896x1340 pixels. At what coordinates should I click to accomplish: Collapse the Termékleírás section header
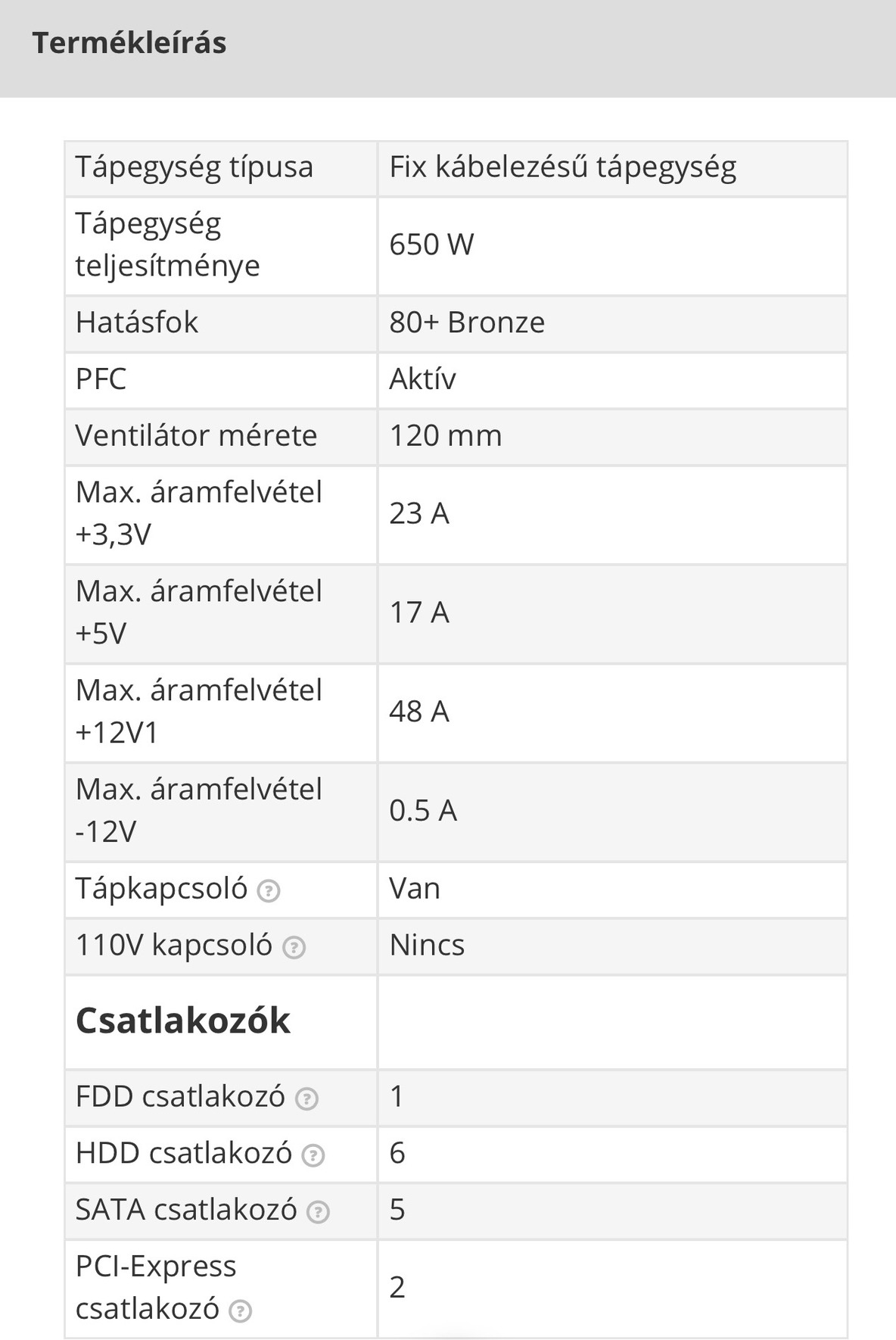click(129, 43)
